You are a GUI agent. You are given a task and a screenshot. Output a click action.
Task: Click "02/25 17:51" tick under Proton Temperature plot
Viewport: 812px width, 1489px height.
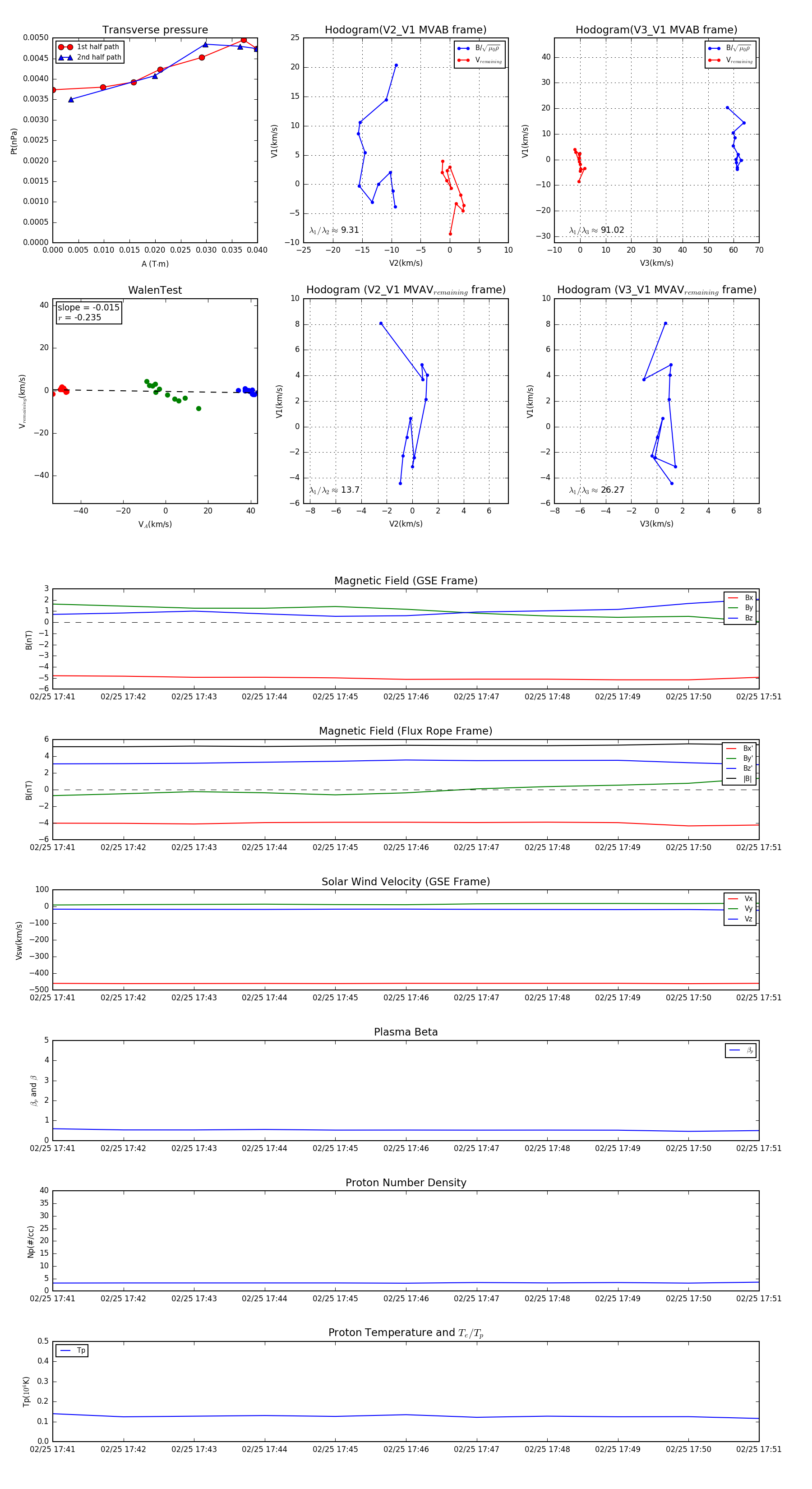[759, 1449]
